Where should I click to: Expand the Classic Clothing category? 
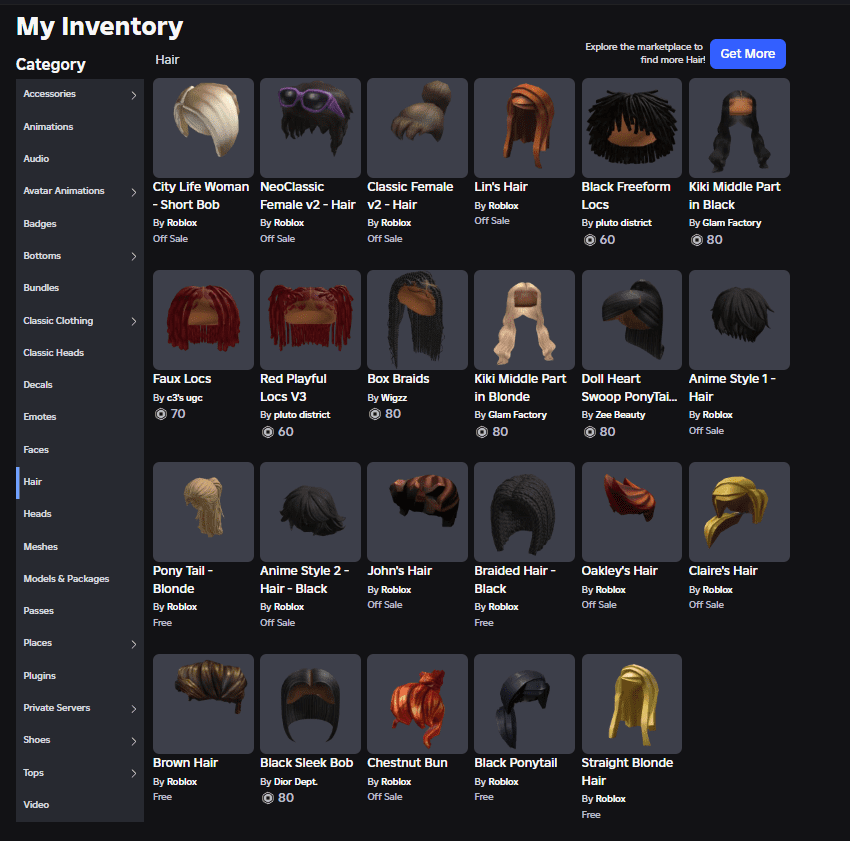(x=134, y=321)
